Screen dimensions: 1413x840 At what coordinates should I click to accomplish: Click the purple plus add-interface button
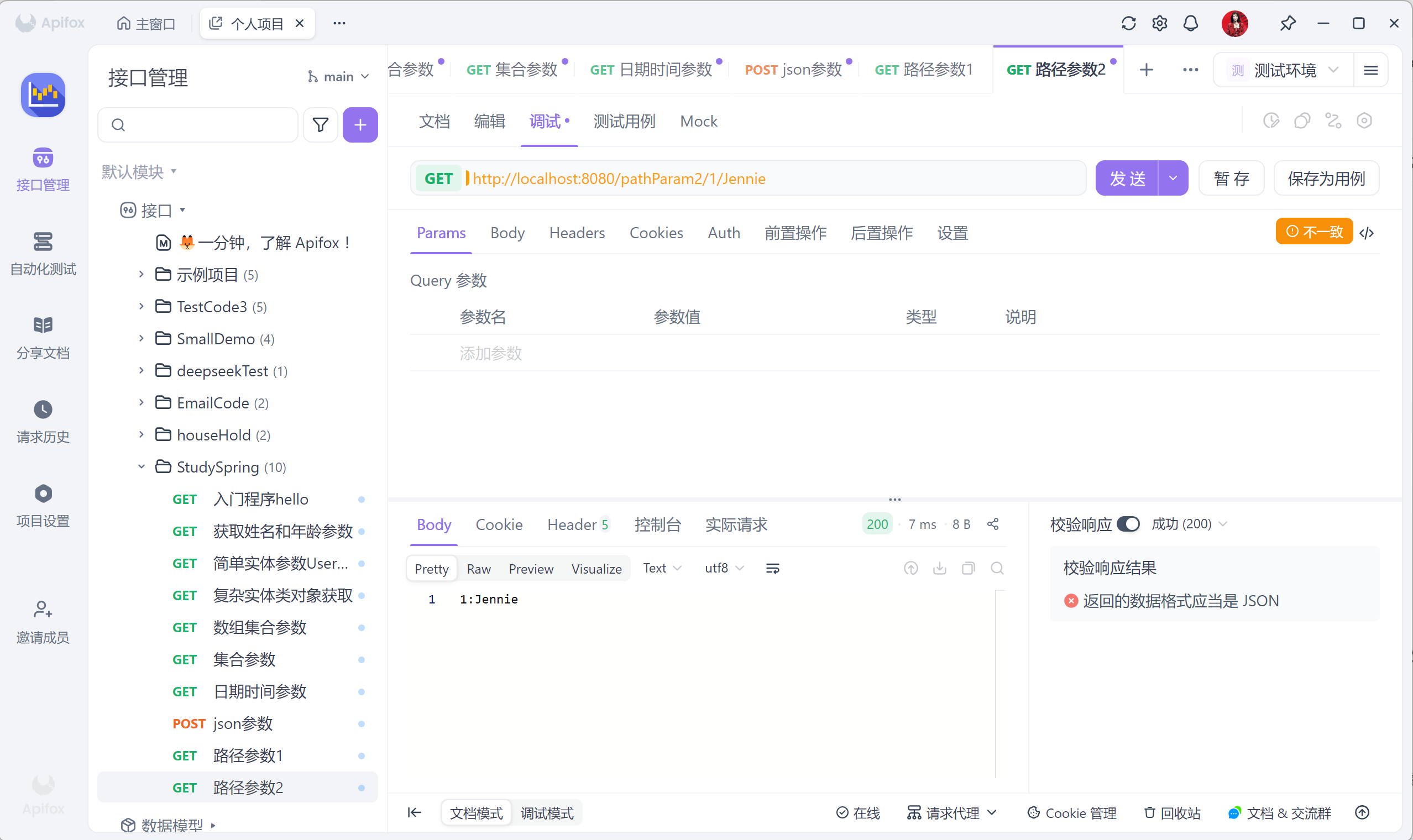360,124
